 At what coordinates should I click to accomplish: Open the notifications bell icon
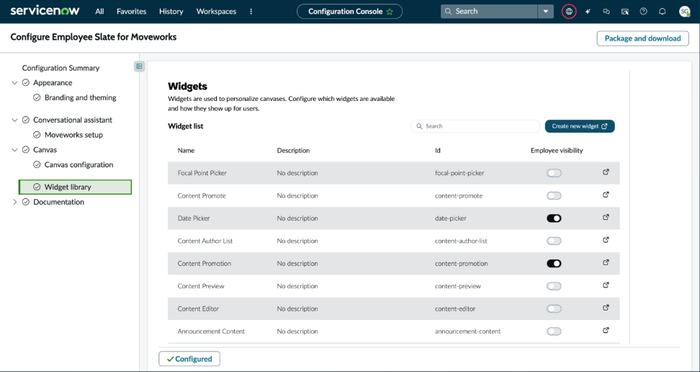pos(662,12)
